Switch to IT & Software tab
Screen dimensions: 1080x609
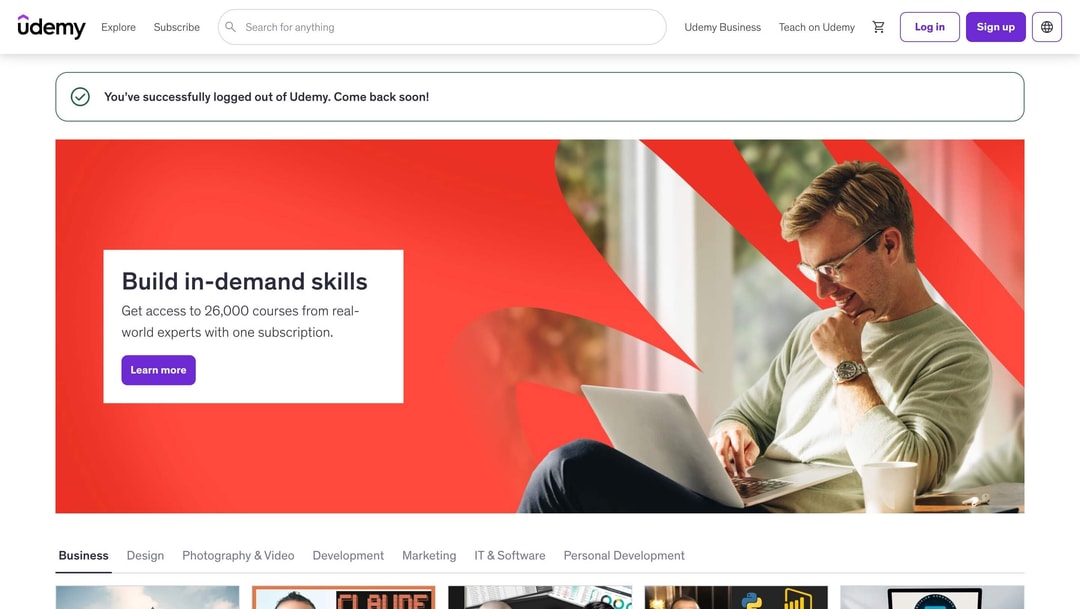[510, 555]
